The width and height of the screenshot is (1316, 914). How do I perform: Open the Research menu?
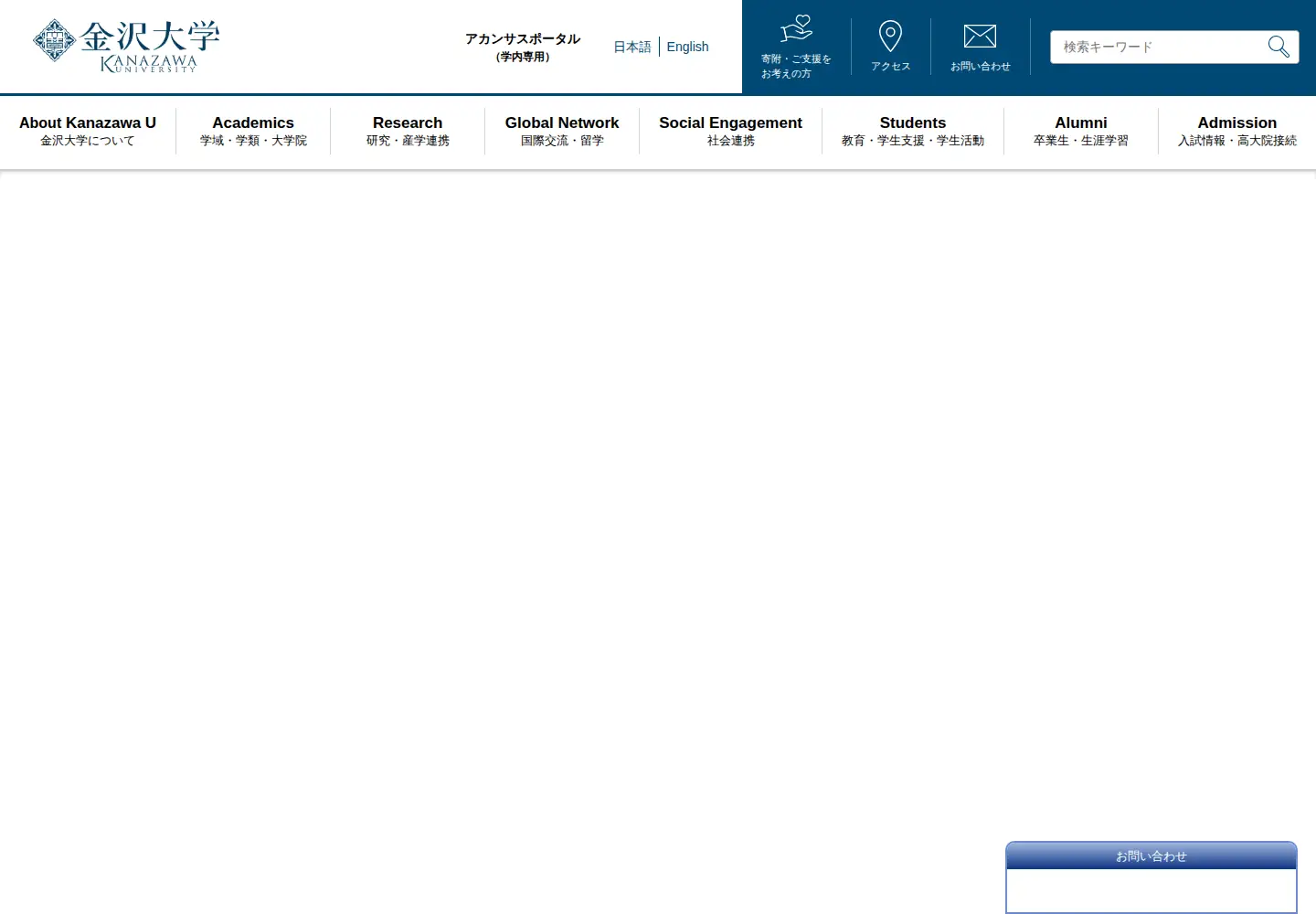[x=408, y=131]
